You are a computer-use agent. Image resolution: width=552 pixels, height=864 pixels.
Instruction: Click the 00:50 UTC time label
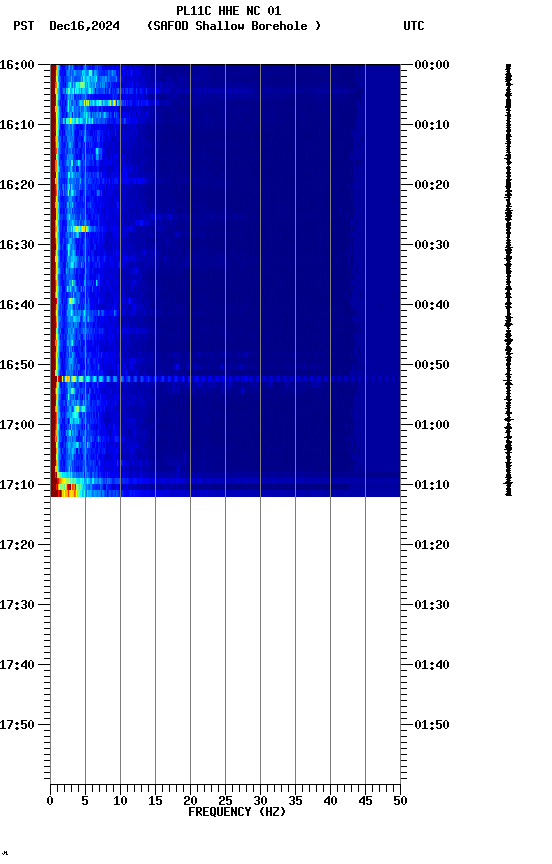(432, 365)
